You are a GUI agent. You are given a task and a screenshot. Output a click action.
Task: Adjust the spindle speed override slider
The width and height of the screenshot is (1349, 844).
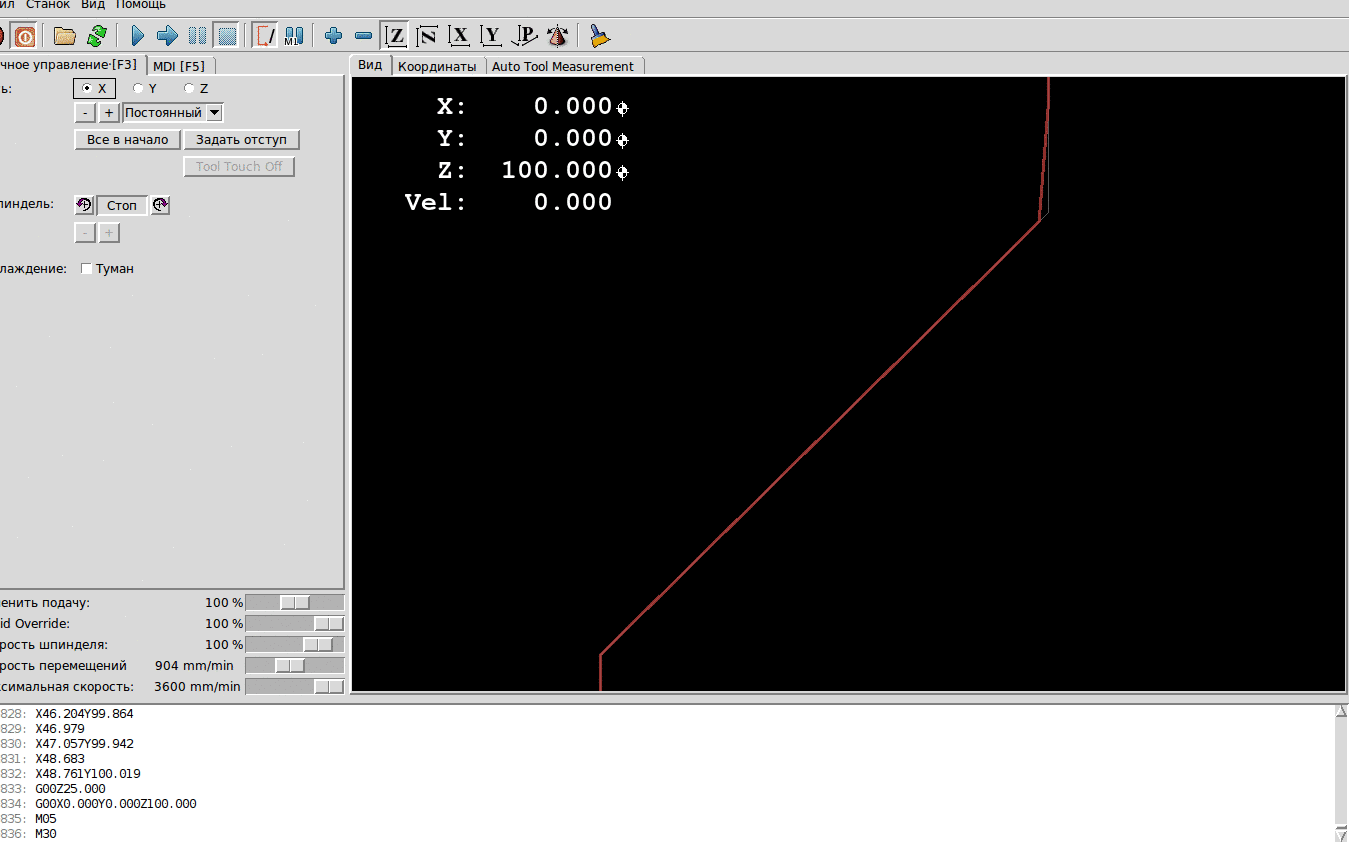(295, 645)
